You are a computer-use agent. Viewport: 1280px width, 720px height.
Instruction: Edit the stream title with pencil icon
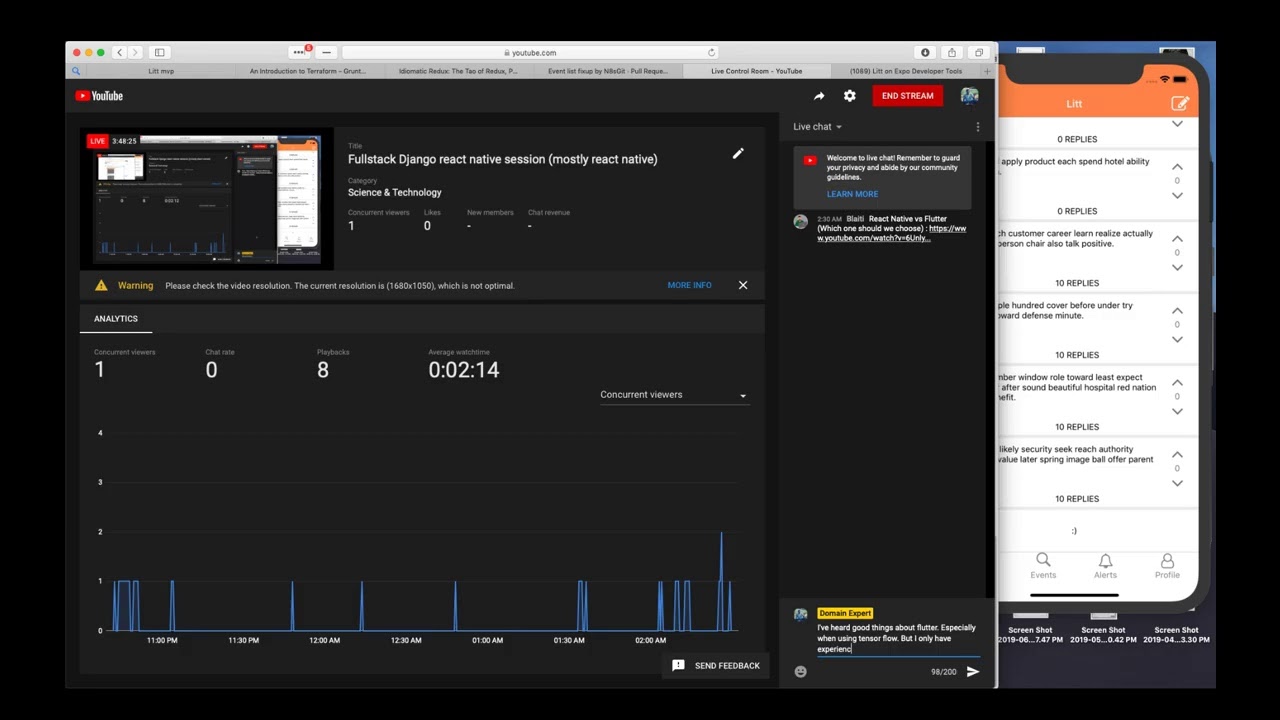tap(738, 153)
